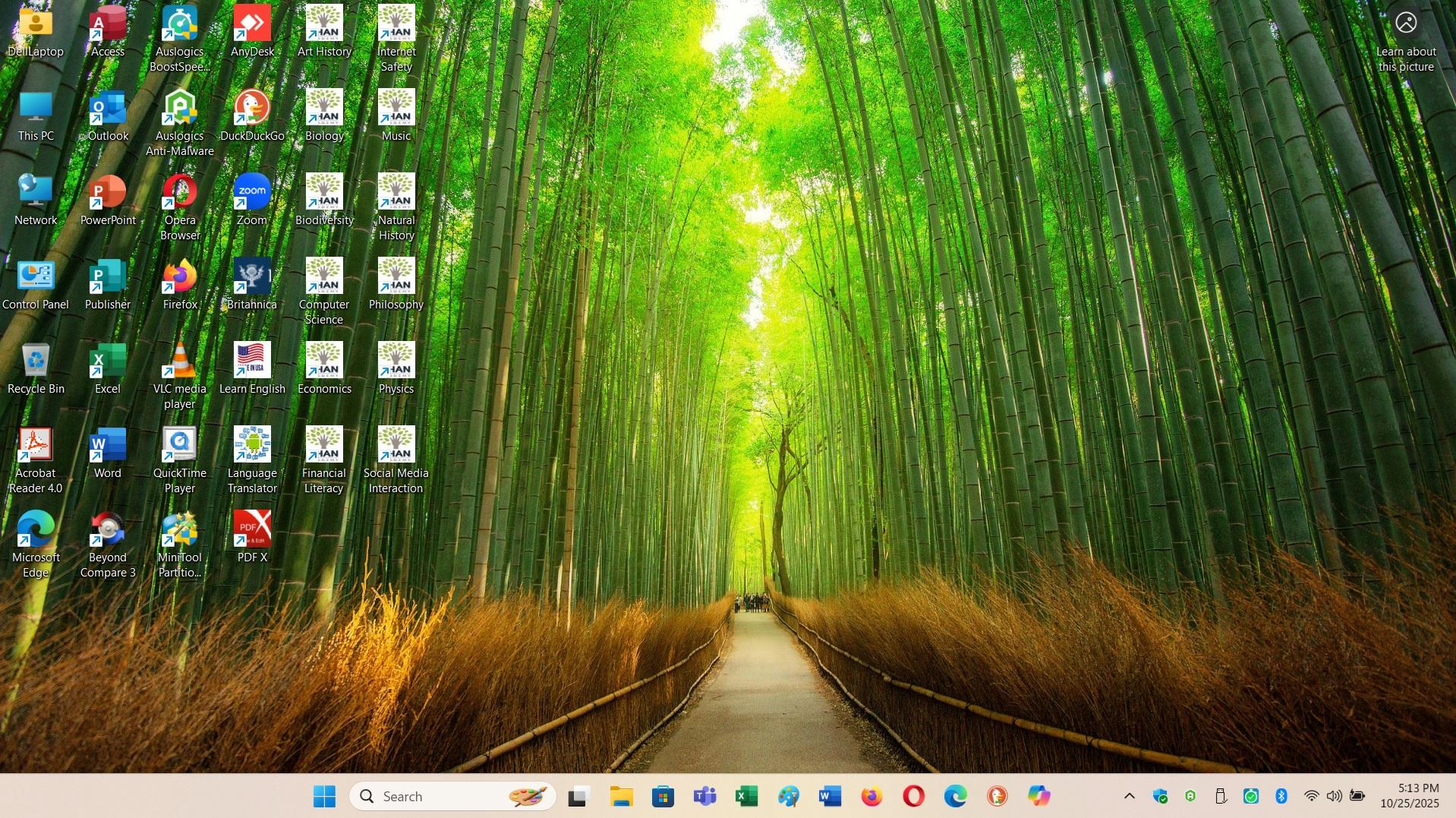Open File Explorer from the taskbar
Viewport: 1456px width, 818px height.
point(621,796)
